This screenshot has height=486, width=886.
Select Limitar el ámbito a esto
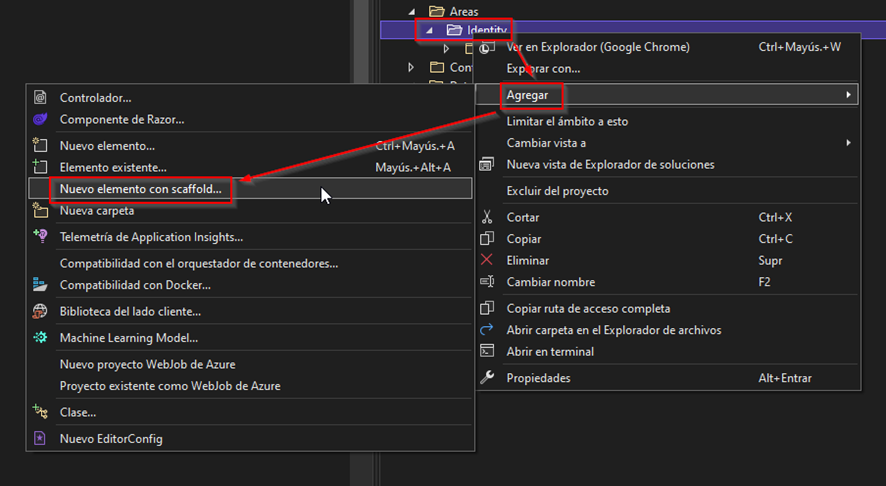(x=567, y=121)
